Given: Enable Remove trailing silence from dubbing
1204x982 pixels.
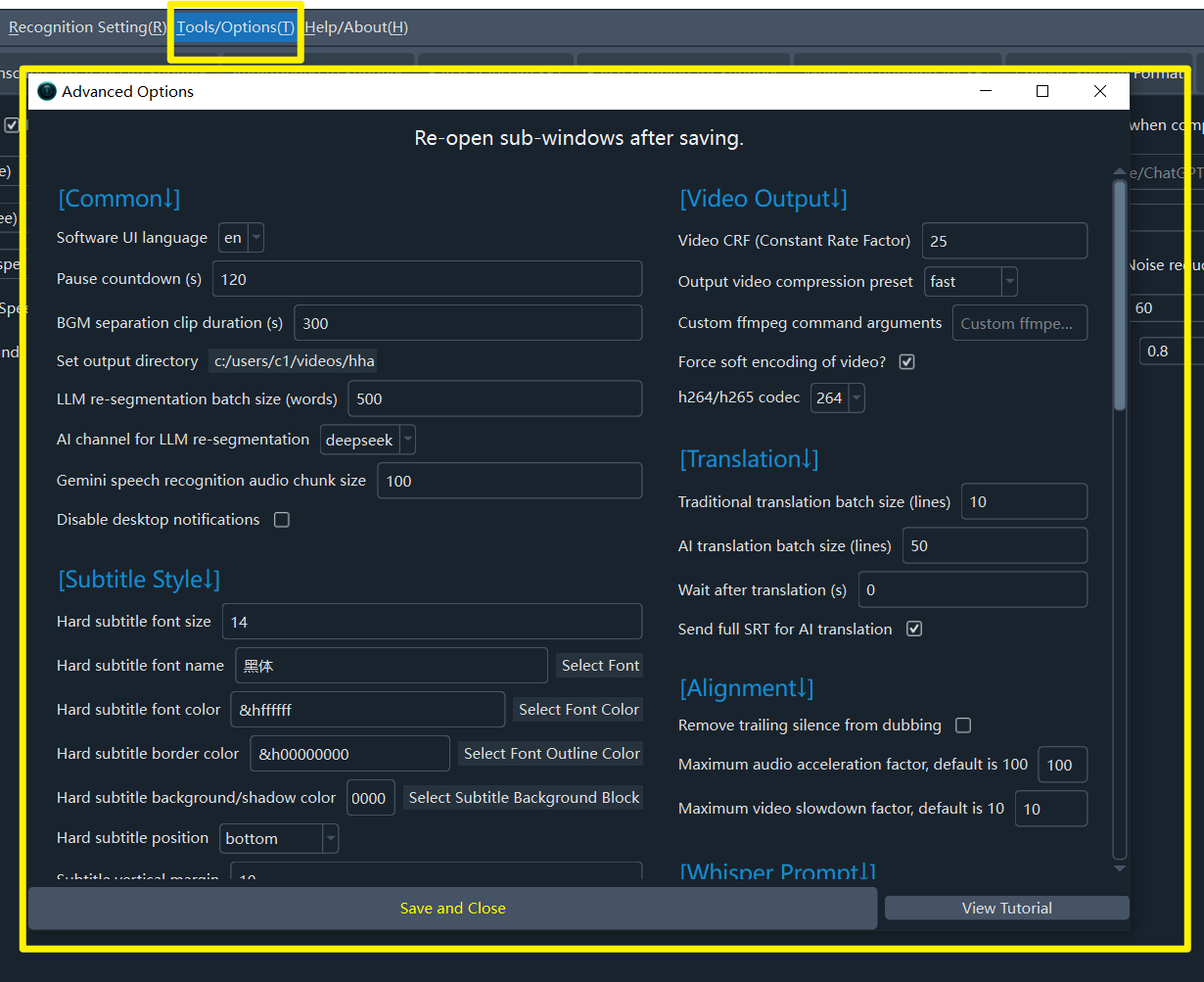Looking at the screenshot, I should tap(963, 725).
